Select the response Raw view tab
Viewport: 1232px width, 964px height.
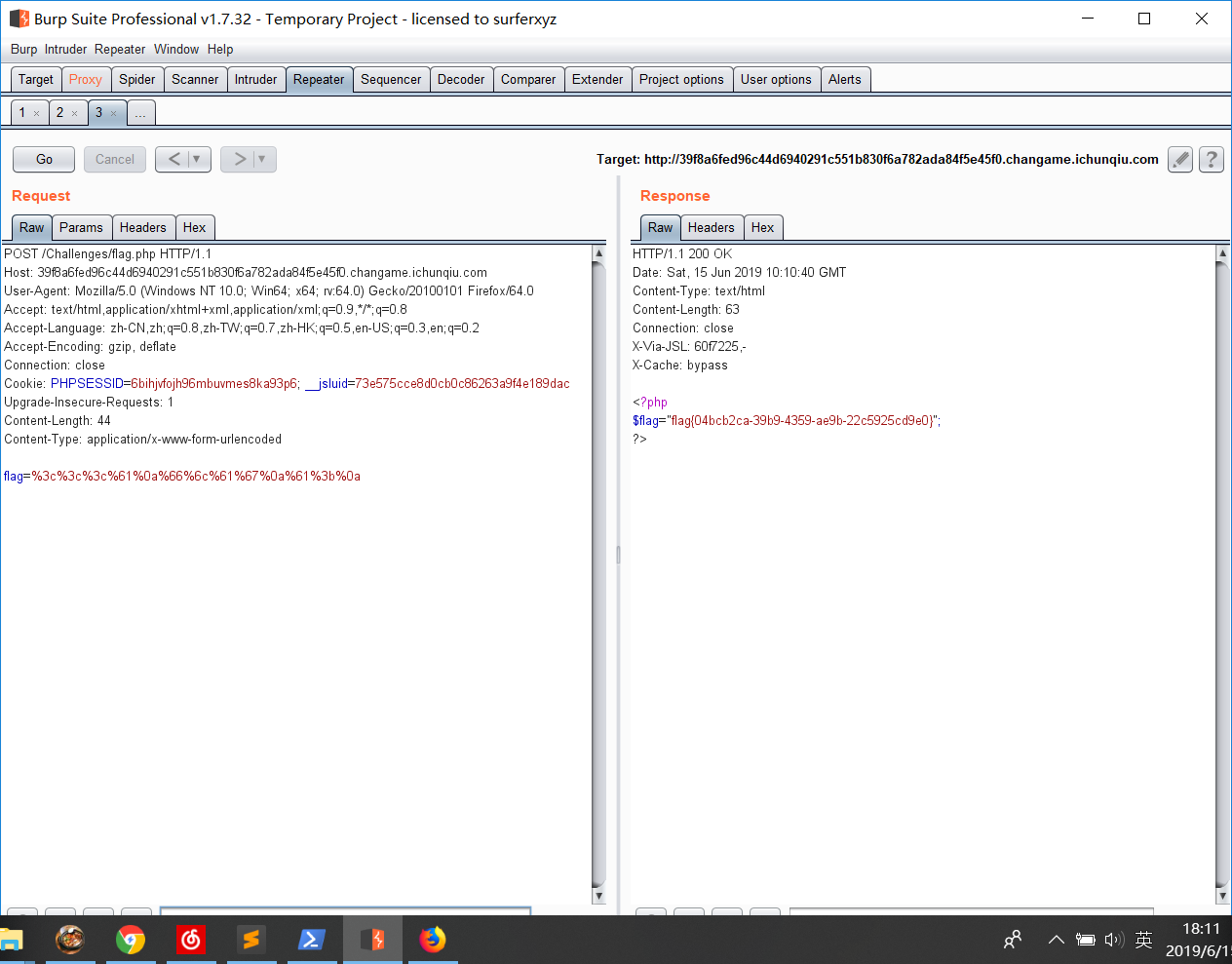pyautogui.click(x=661, y=228)
